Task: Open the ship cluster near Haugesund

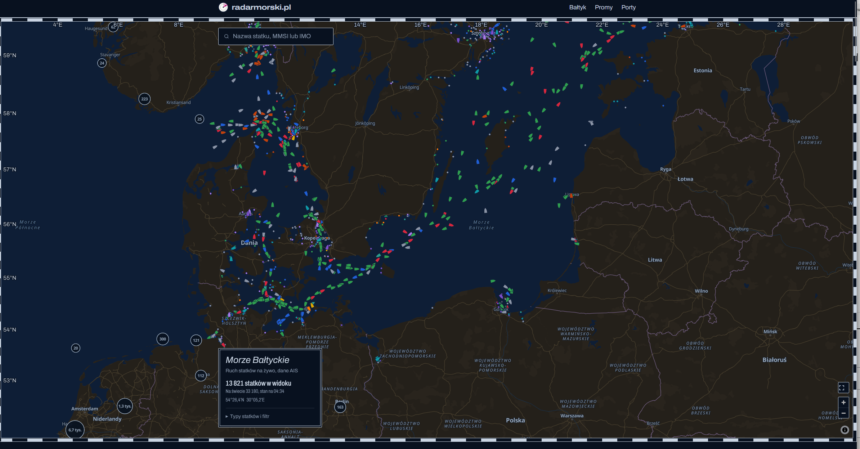Action: pyautogui.click(x=113, y=27)
